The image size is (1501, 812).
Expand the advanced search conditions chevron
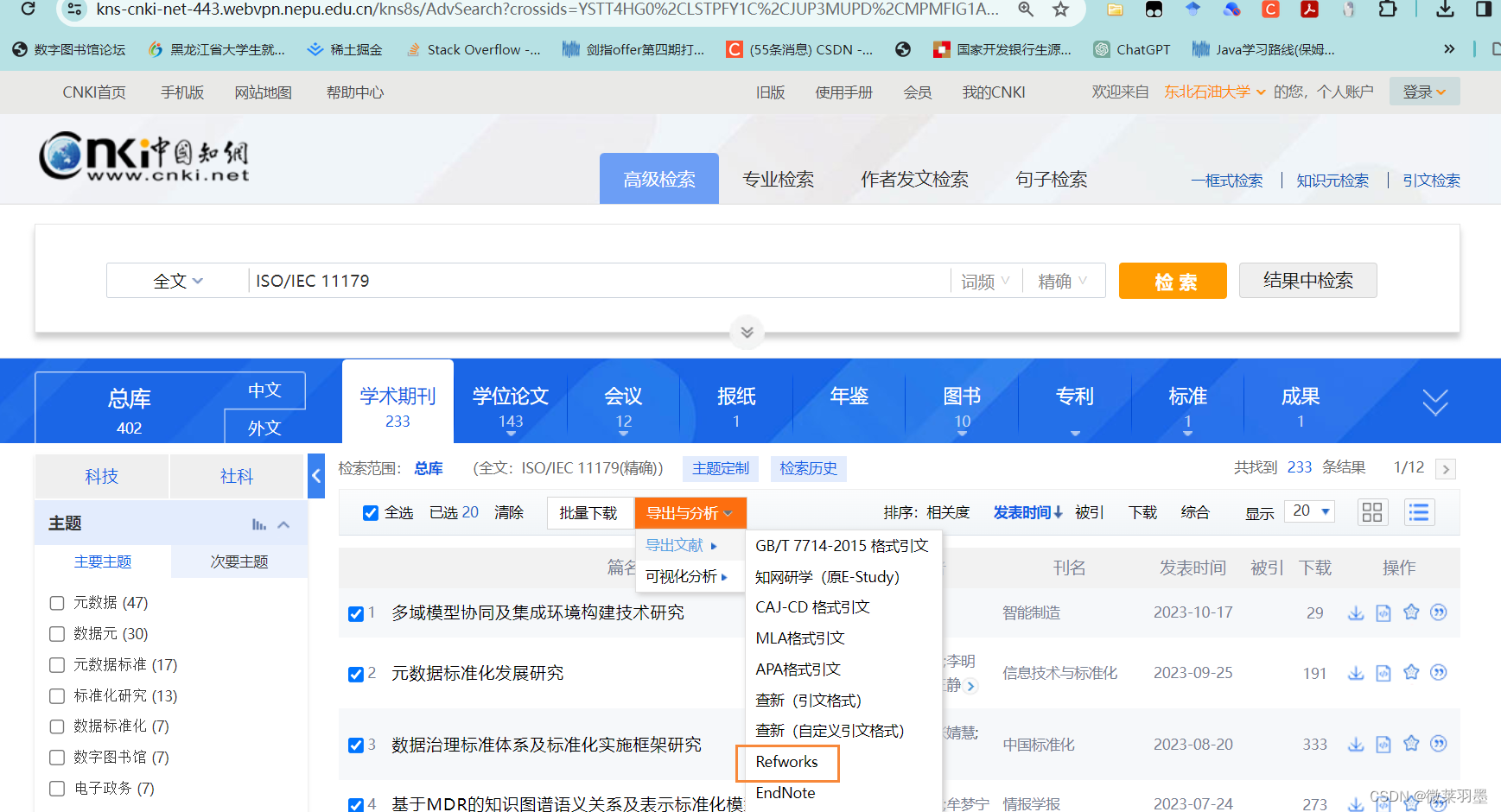(747, 333)
